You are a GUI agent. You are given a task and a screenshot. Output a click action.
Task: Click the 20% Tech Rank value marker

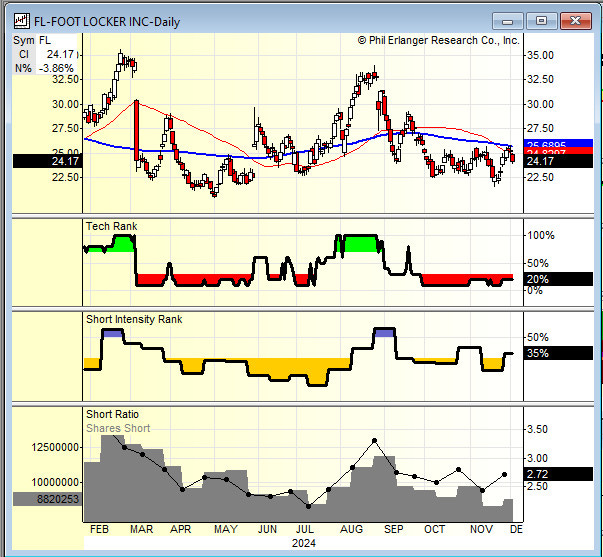[x=558, y=279]
